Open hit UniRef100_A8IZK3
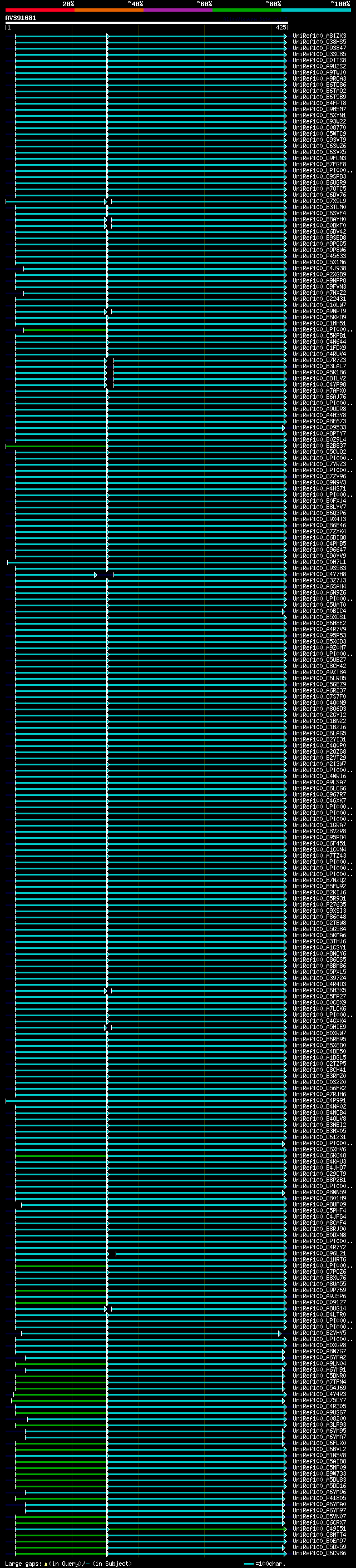 (319, 36)
